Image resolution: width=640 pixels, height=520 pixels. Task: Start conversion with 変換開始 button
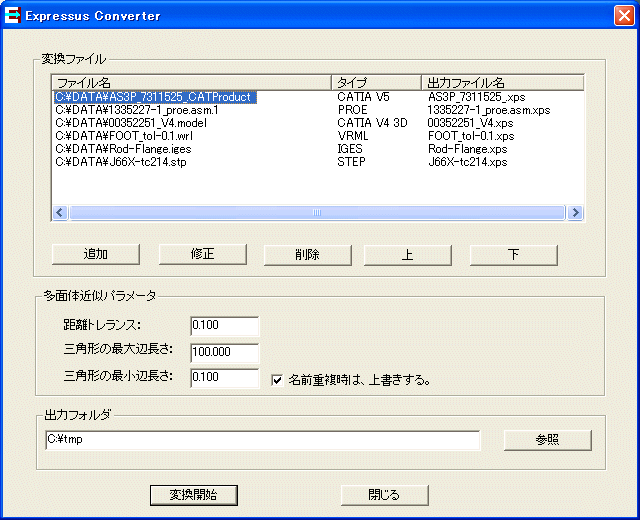point(193,494)
